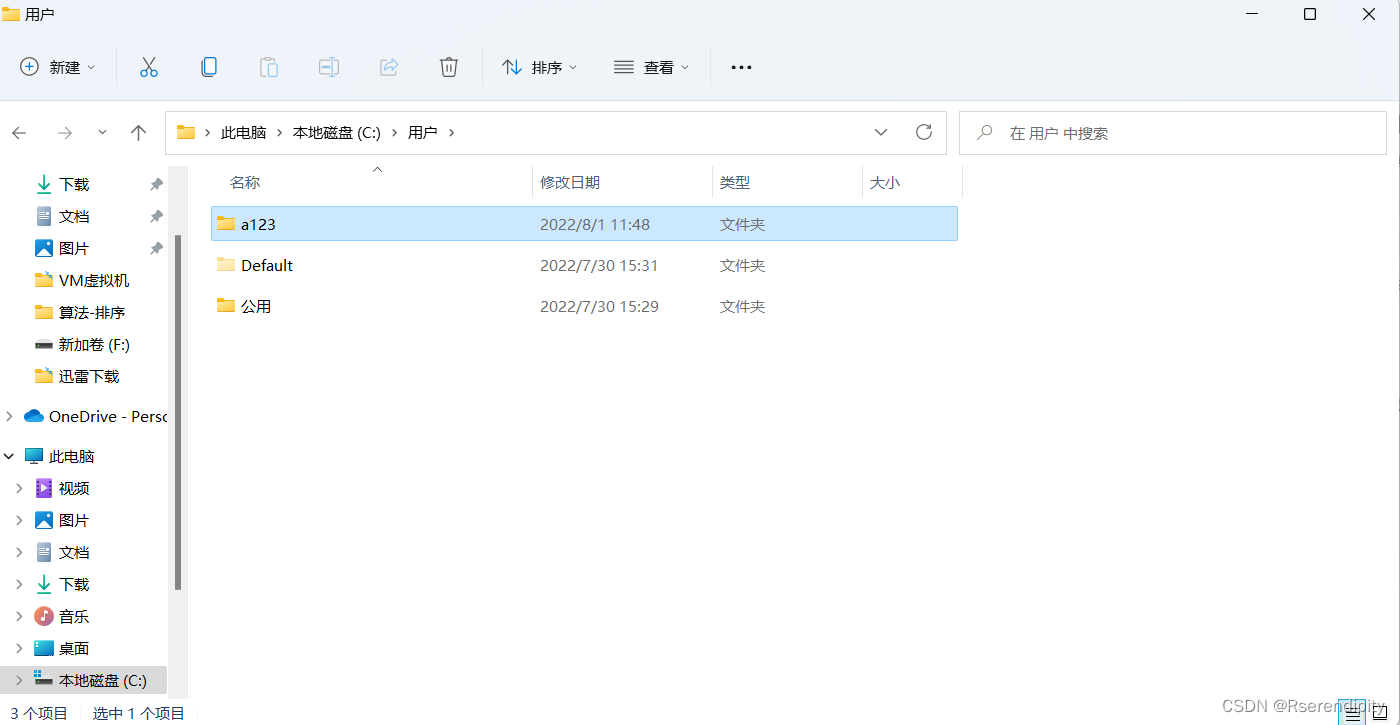Open pinned 图片 in quick access

pyautogui.click(x=74, y=248)
